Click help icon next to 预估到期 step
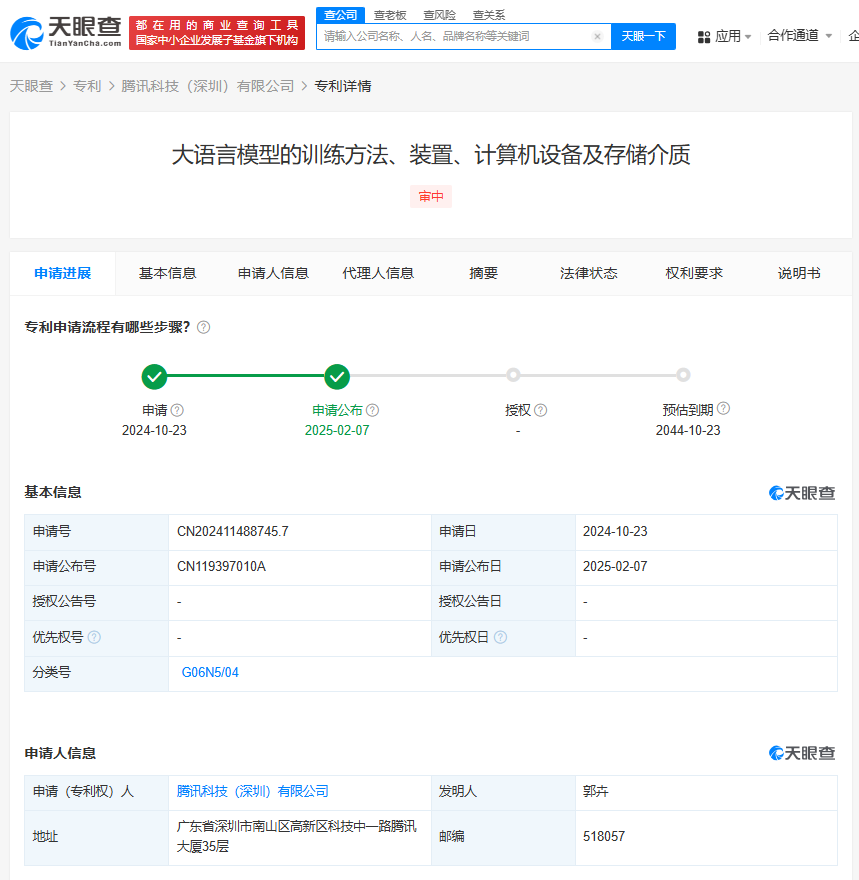 [x=724, y=409]
